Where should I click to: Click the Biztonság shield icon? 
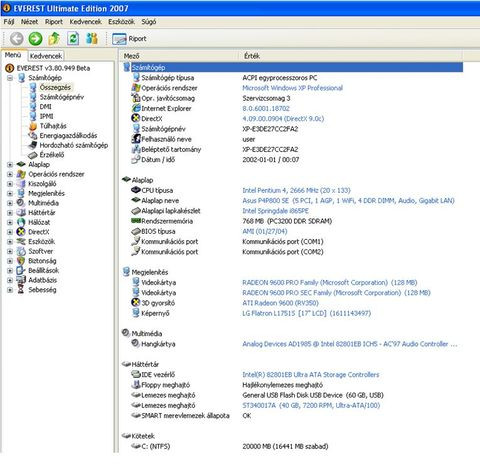click(x=21, y=261)
